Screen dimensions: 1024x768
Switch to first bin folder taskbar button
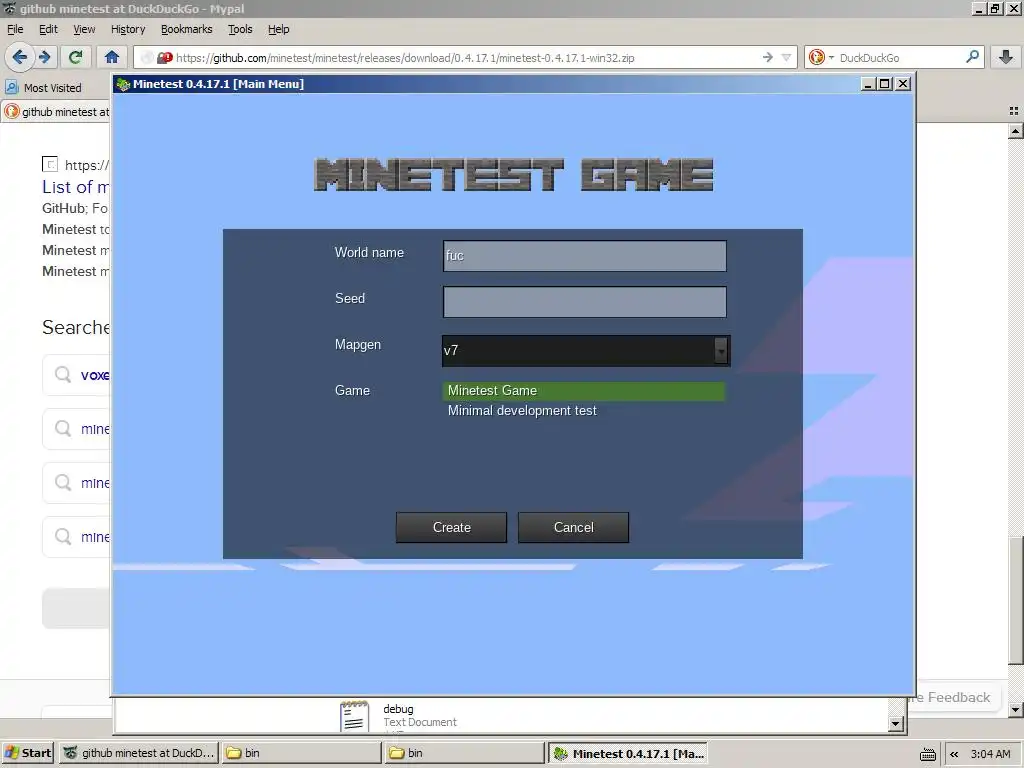(301, 753)
